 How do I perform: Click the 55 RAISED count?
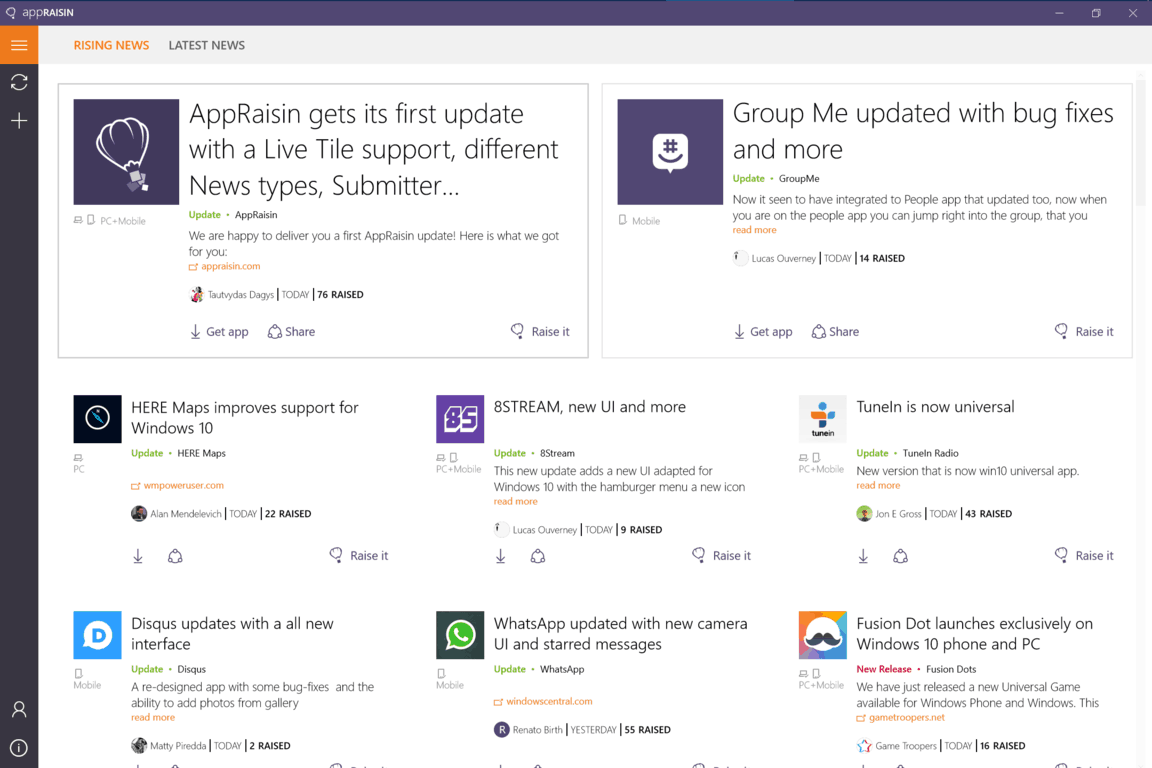tap(647, 730)
